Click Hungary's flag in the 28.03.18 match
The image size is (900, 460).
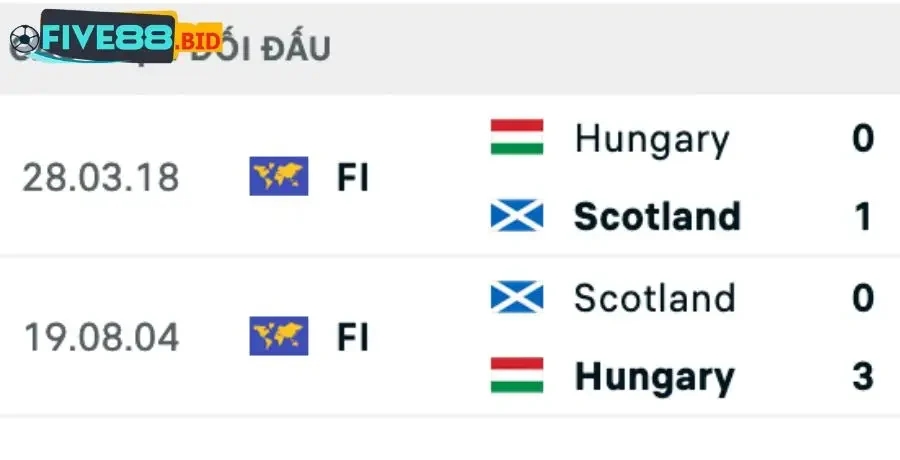pos(517,138)
